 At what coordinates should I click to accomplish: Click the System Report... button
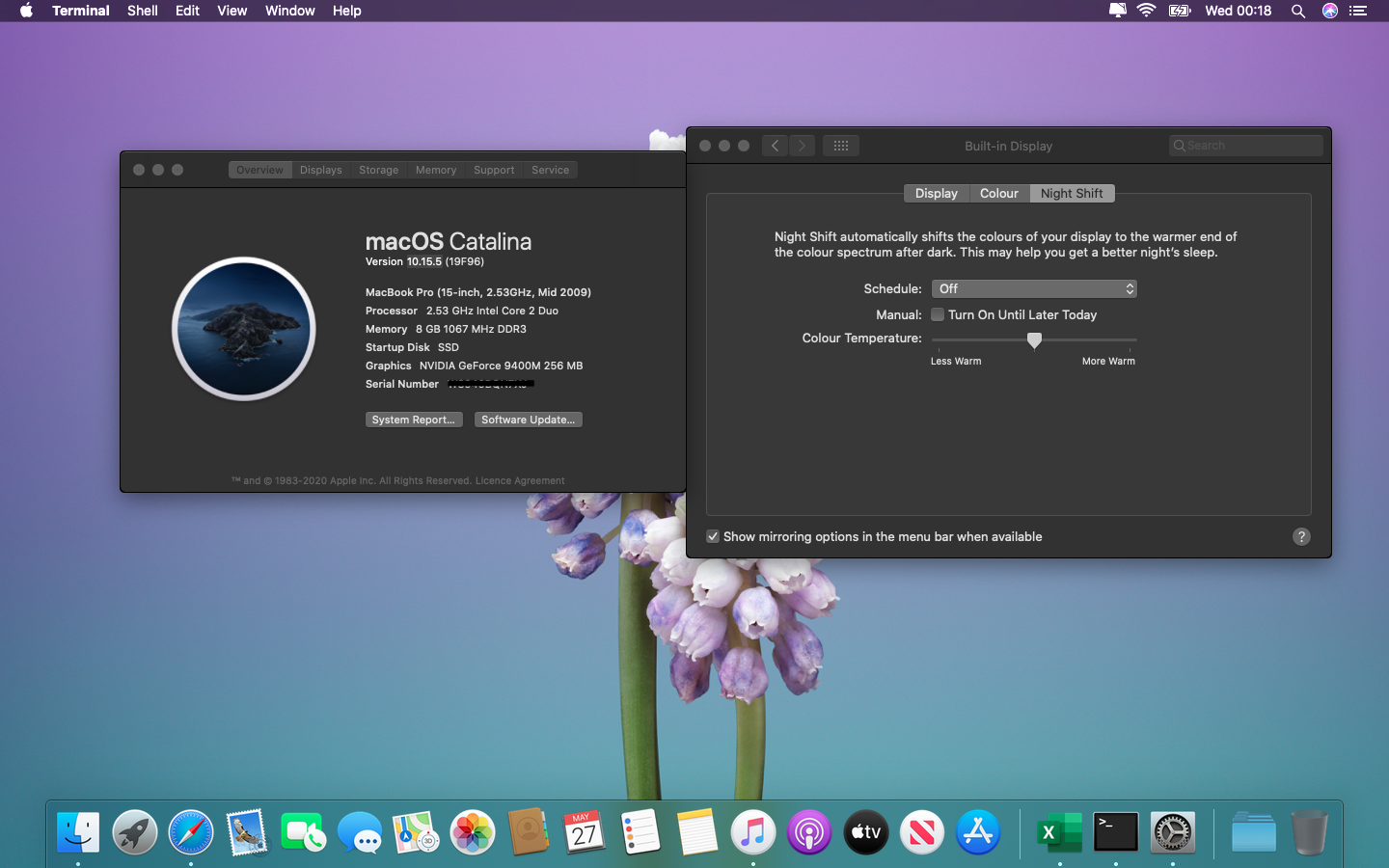[x=414, y=420]
